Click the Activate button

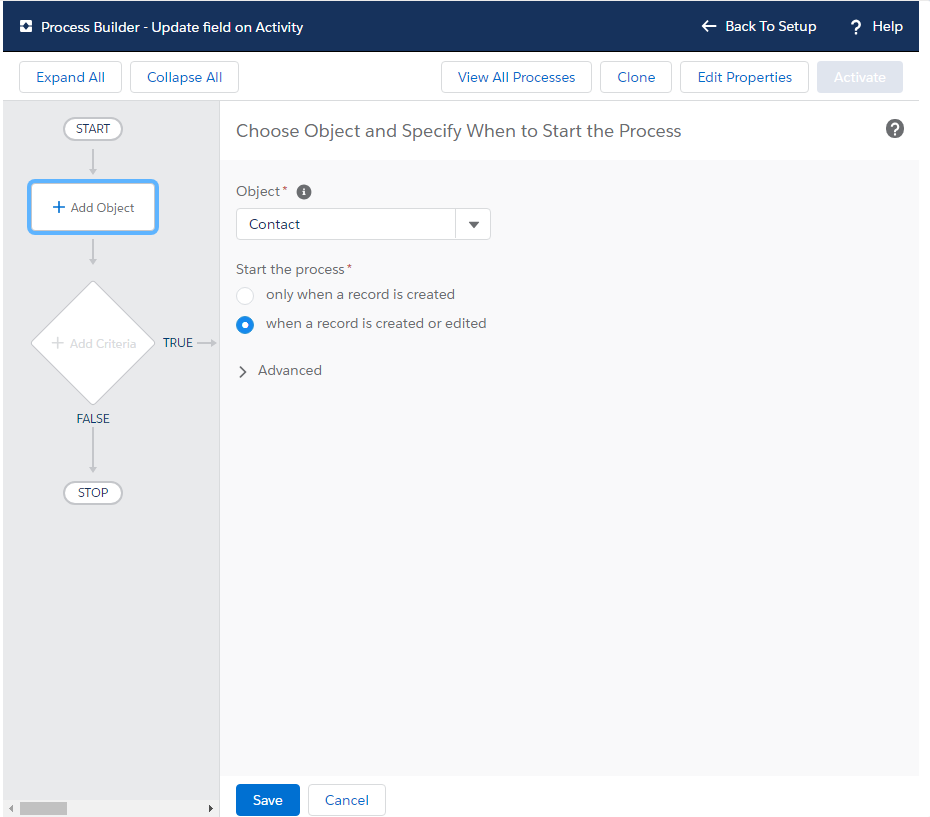point(859,77)
